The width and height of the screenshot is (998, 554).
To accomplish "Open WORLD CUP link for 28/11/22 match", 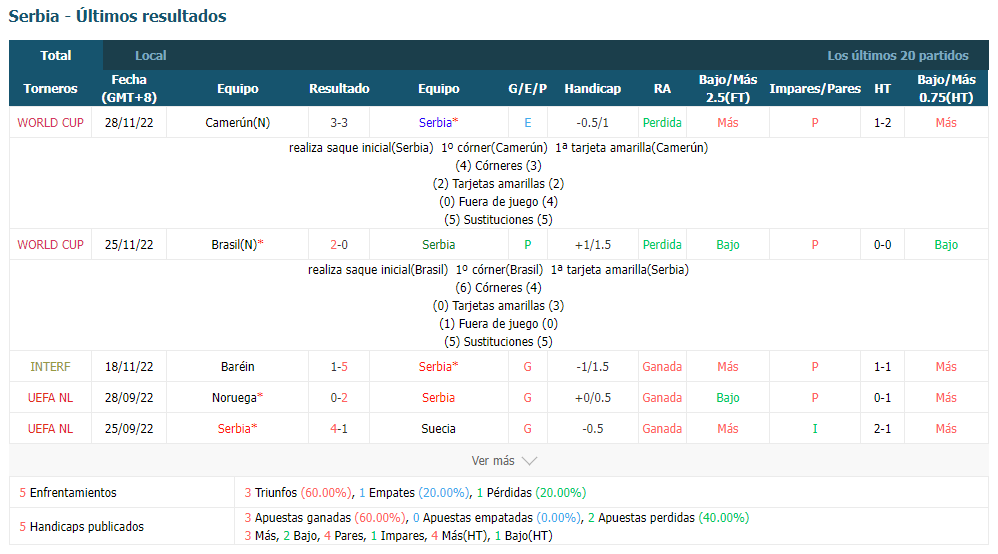I will point(50,122).
